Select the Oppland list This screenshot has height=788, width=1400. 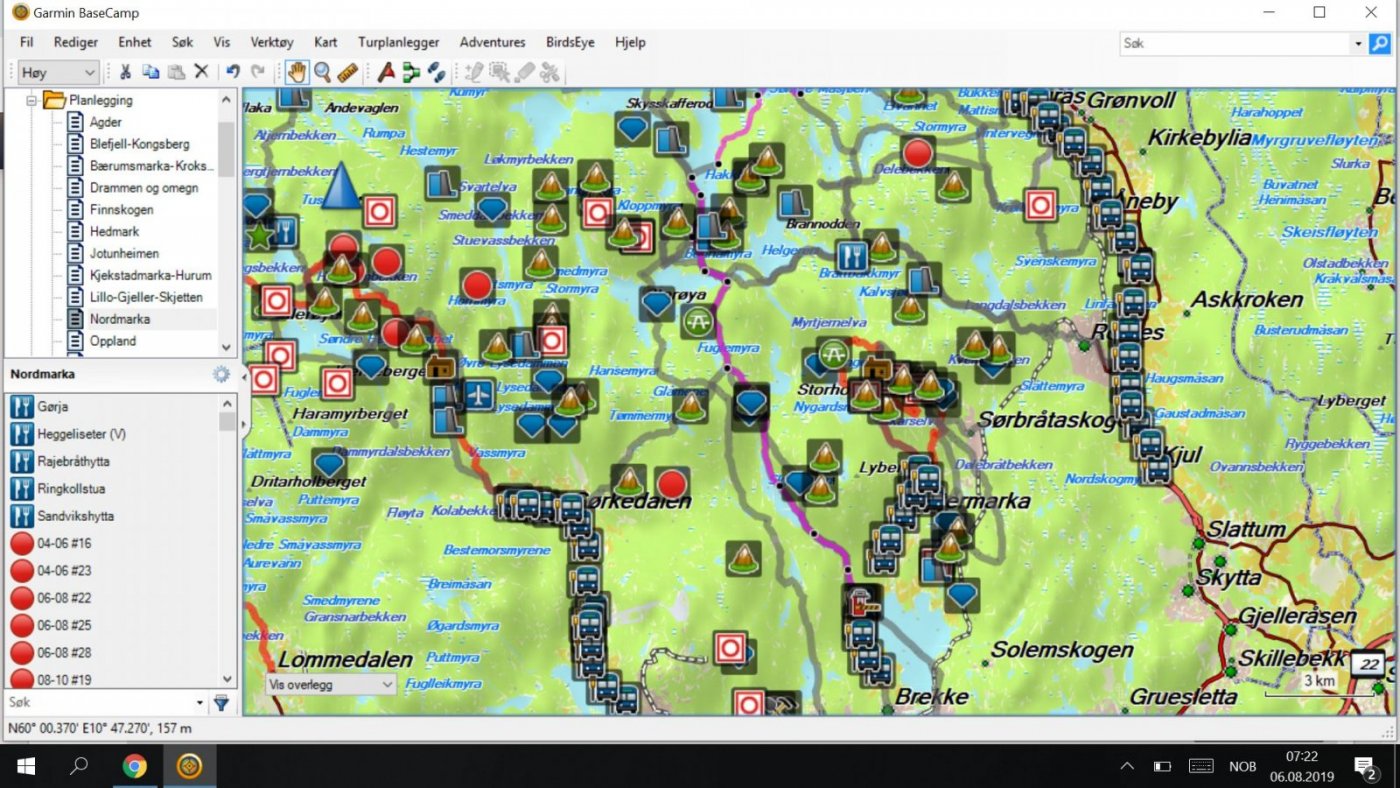click(x=113, y=341)
